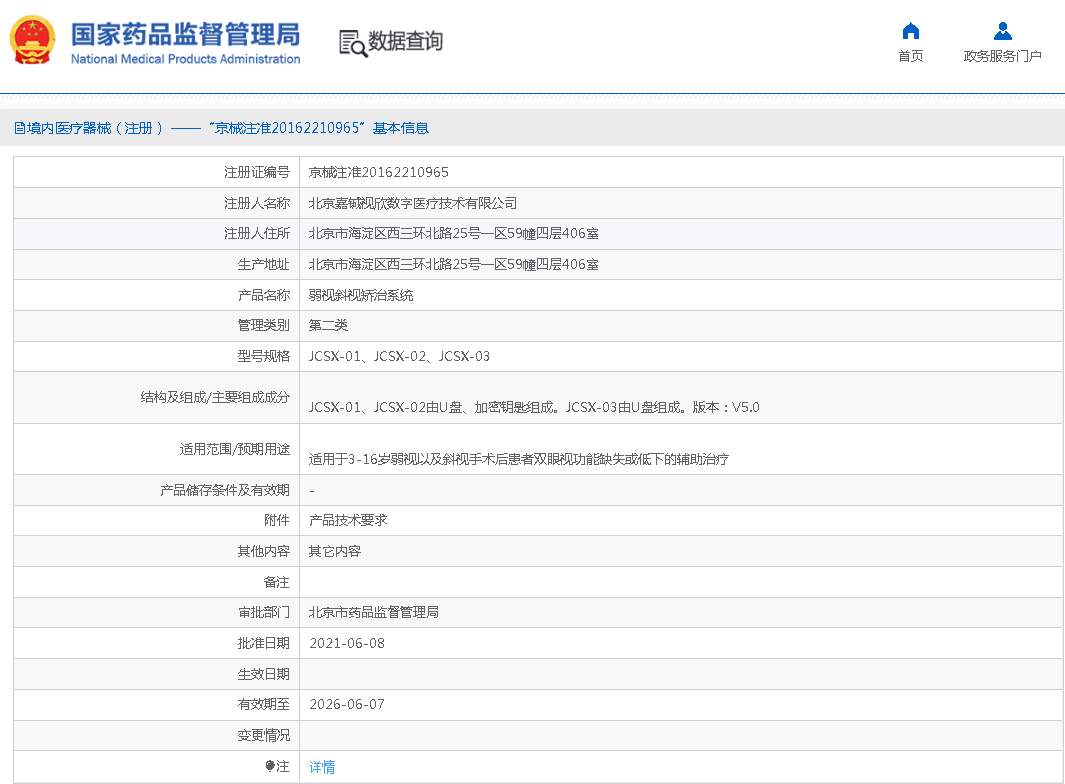The image size is (1065, 784).
Task: Click the blue house icon above 首页
Action: click(x=910, y=31)
